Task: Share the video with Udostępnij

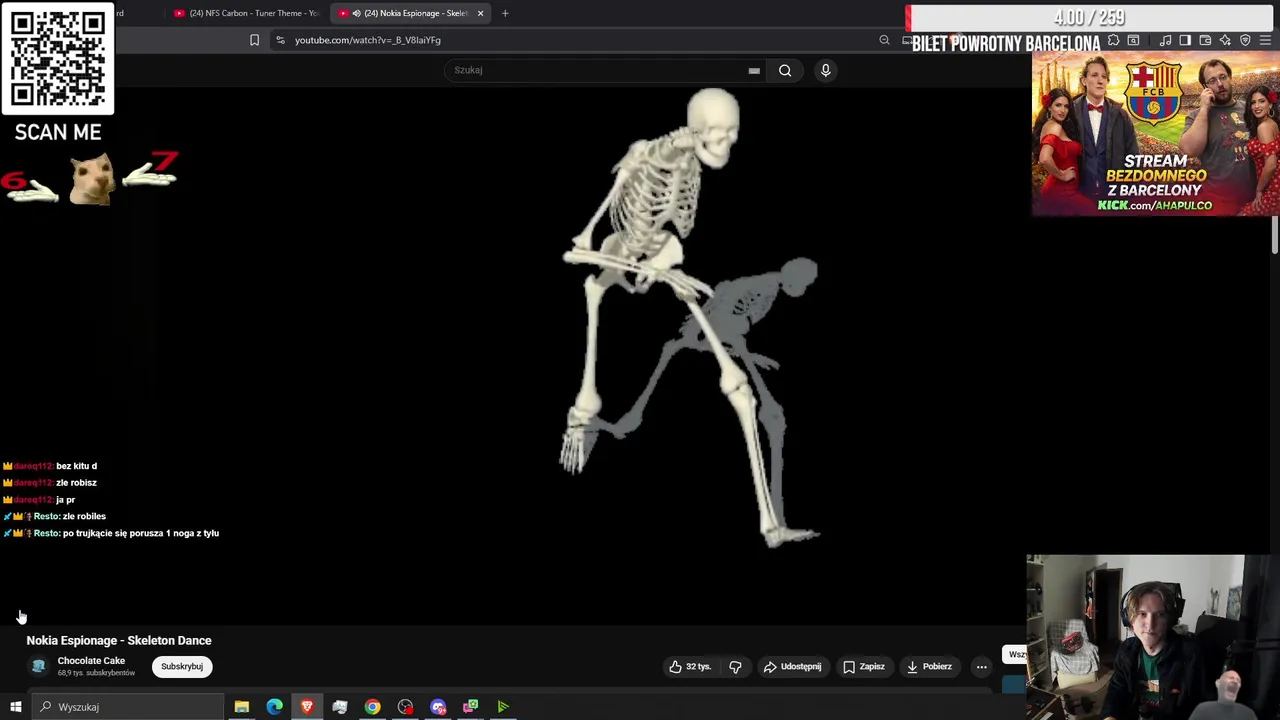Action: coord(792,666)
